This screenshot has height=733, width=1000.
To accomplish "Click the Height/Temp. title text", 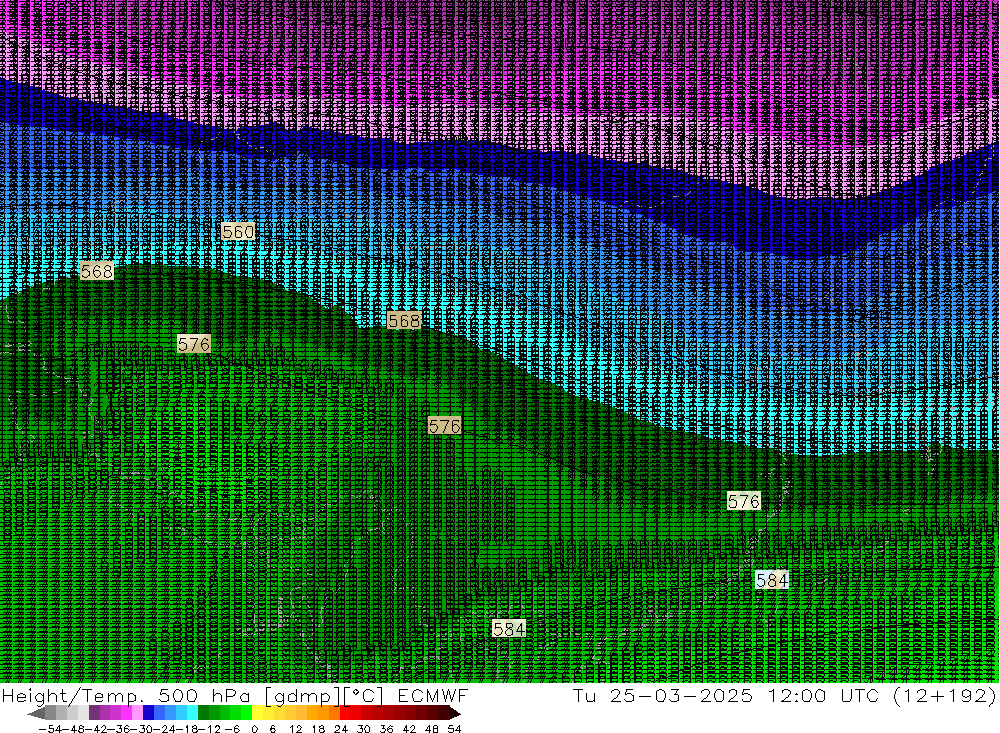I will pos(71,695).
